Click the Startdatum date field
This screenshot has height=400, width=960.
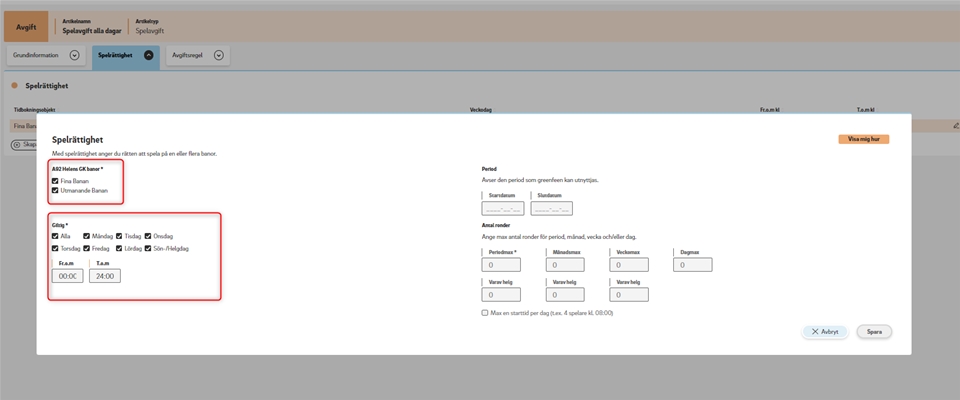click(x=502, y=209)
